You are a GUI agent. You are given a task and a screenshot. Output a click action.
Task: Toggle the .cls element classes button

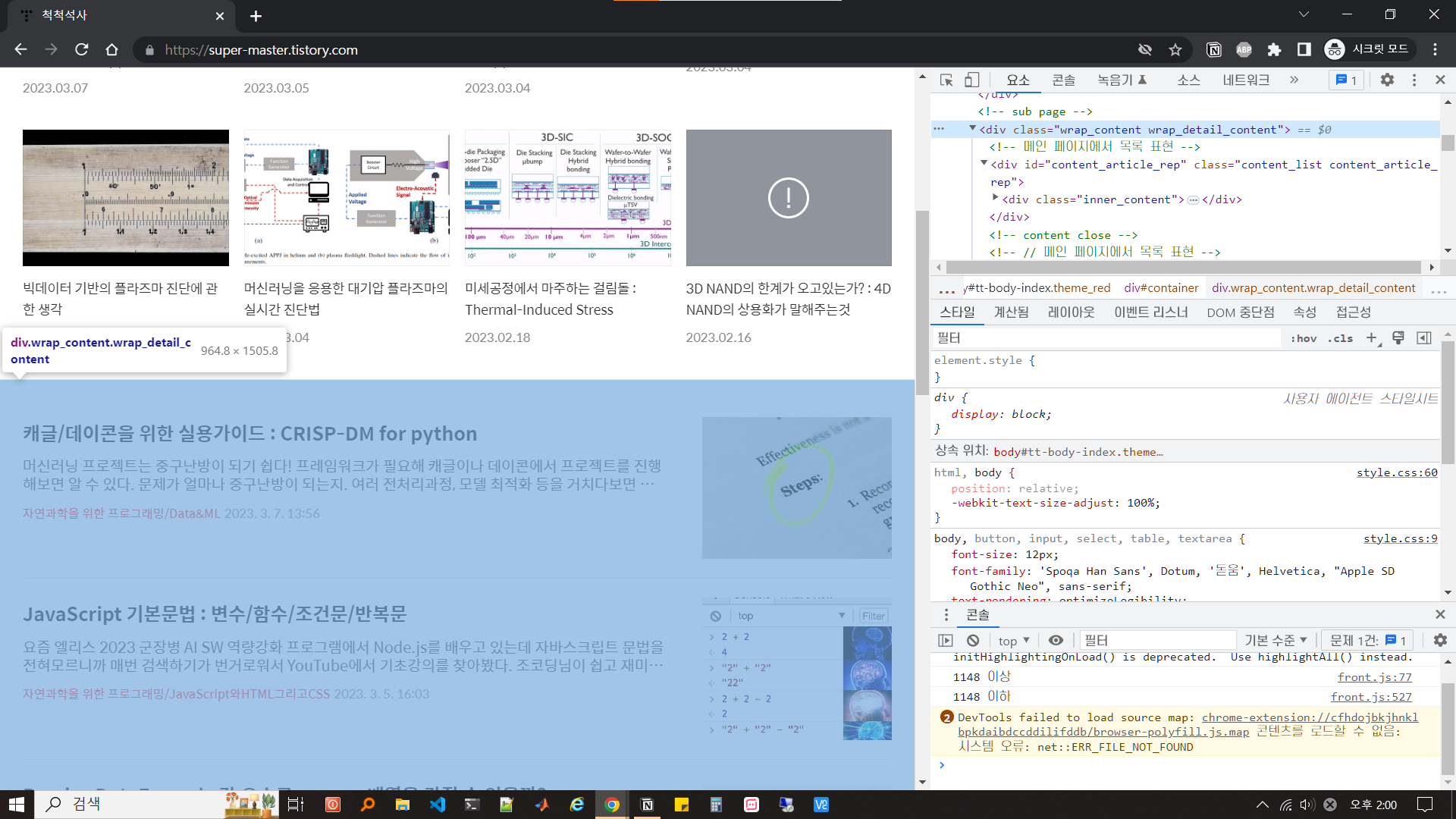coord(1340,338)
